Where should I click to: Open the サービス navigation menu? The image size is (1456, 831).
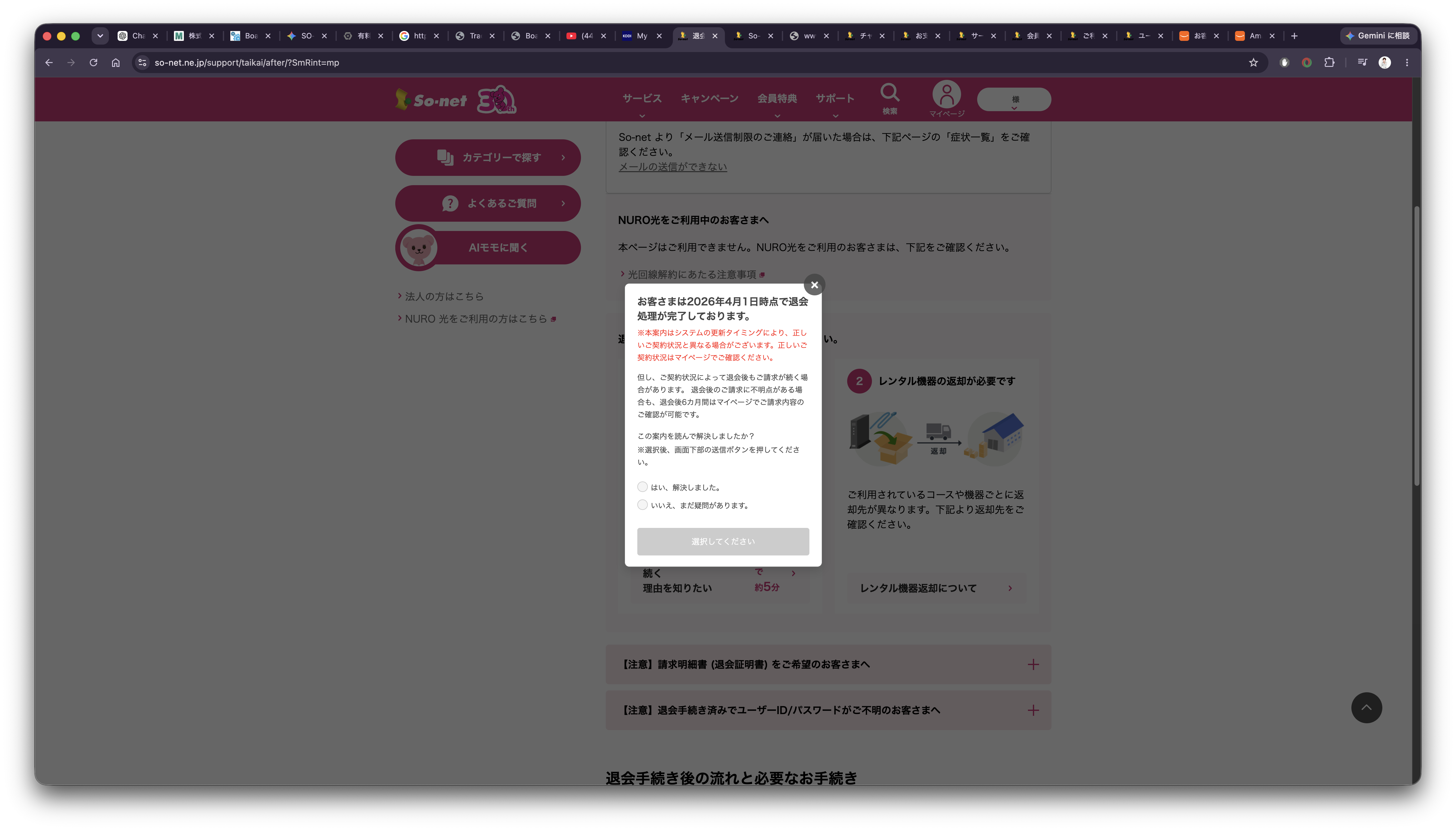(642, 98)
